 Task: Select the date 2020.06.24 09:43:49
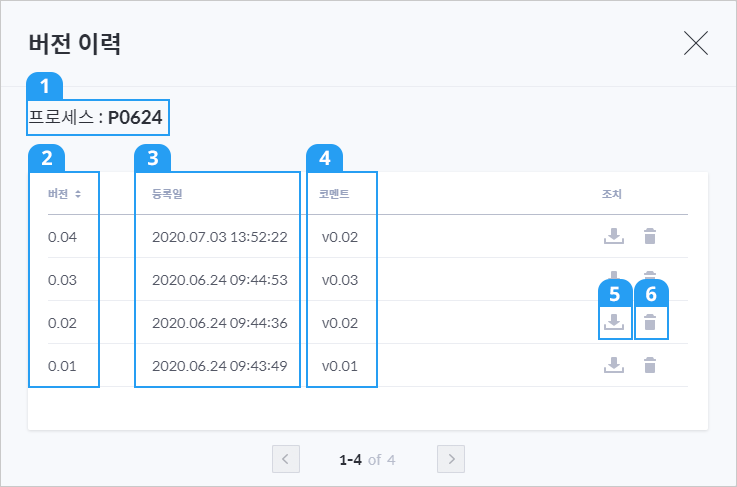[220, 366]
